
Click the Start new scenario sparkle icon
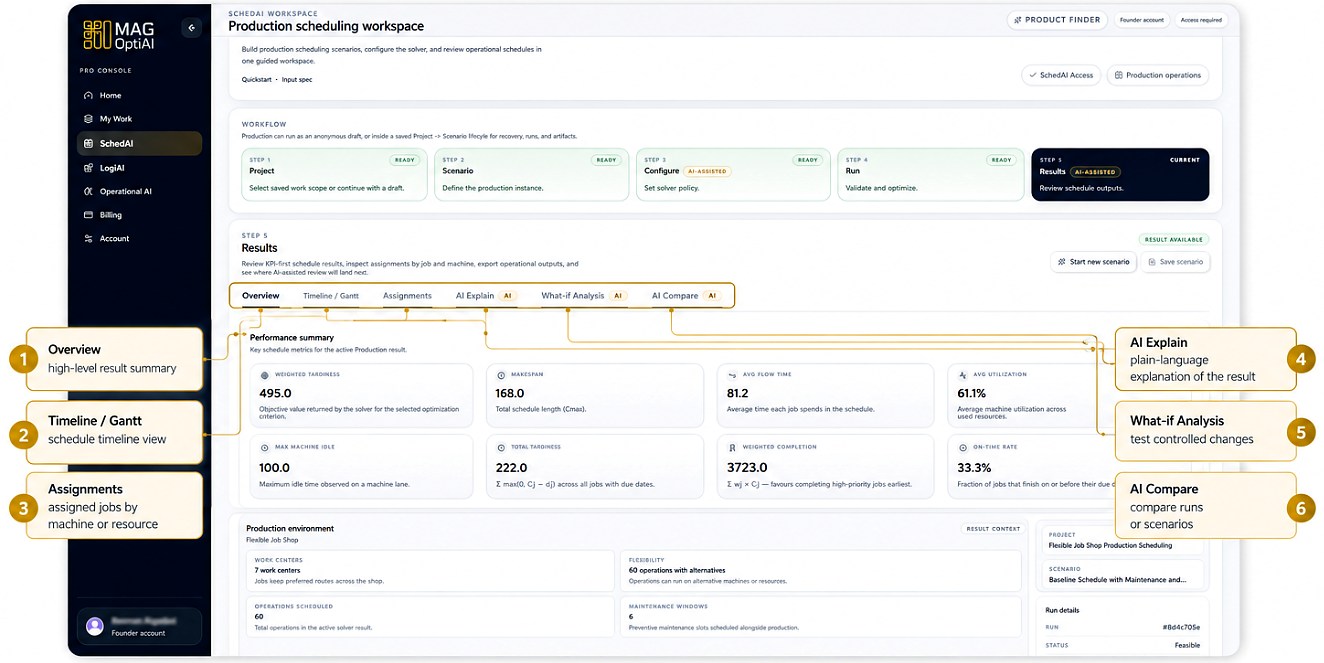click(1062, 262)
